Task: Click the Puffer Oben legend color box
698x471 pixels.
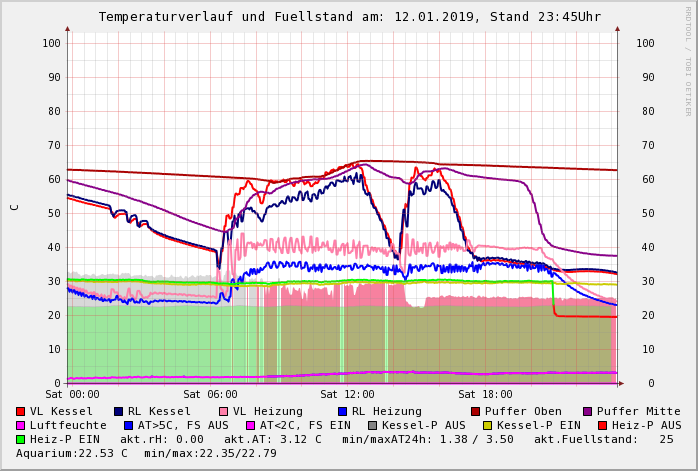Action: 475,411
